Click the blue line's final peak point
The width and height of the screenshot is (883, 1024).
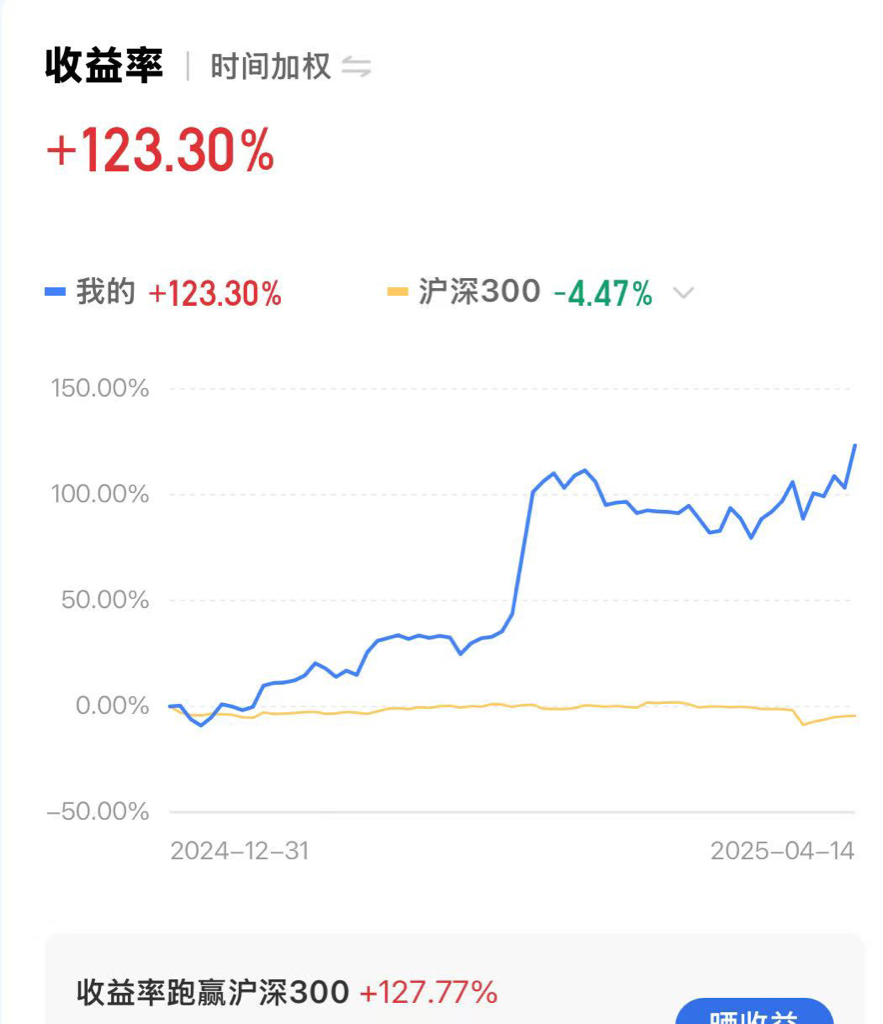point(855,445)
